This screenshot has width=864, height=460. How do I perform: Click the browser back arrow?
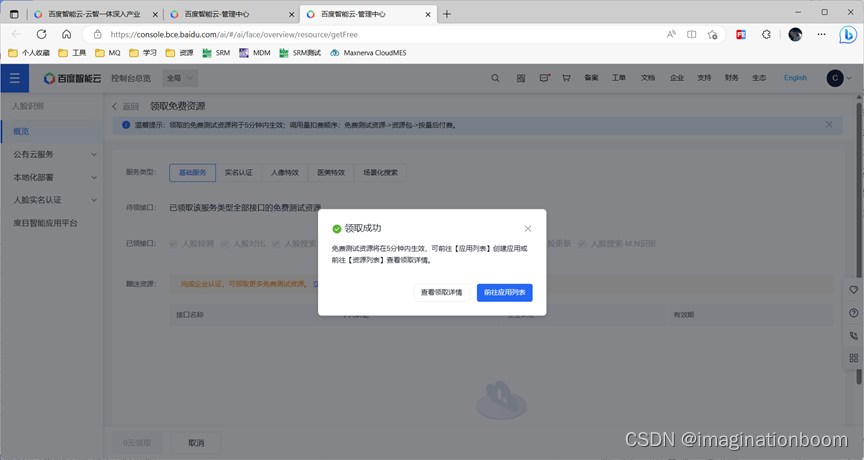[x=16, y=34]
